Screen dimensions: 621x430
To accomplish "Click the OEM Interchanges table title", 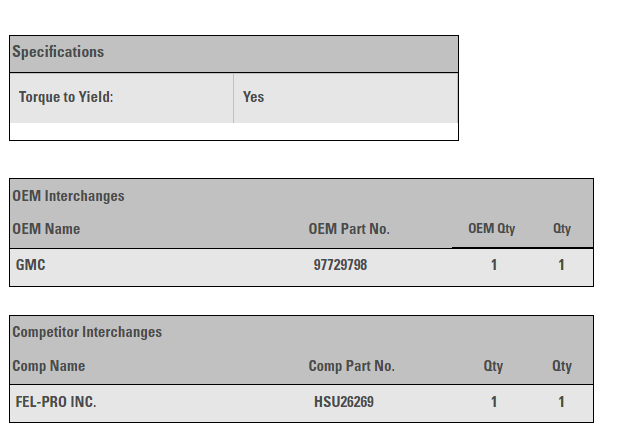I will click(x=68, y=196).
